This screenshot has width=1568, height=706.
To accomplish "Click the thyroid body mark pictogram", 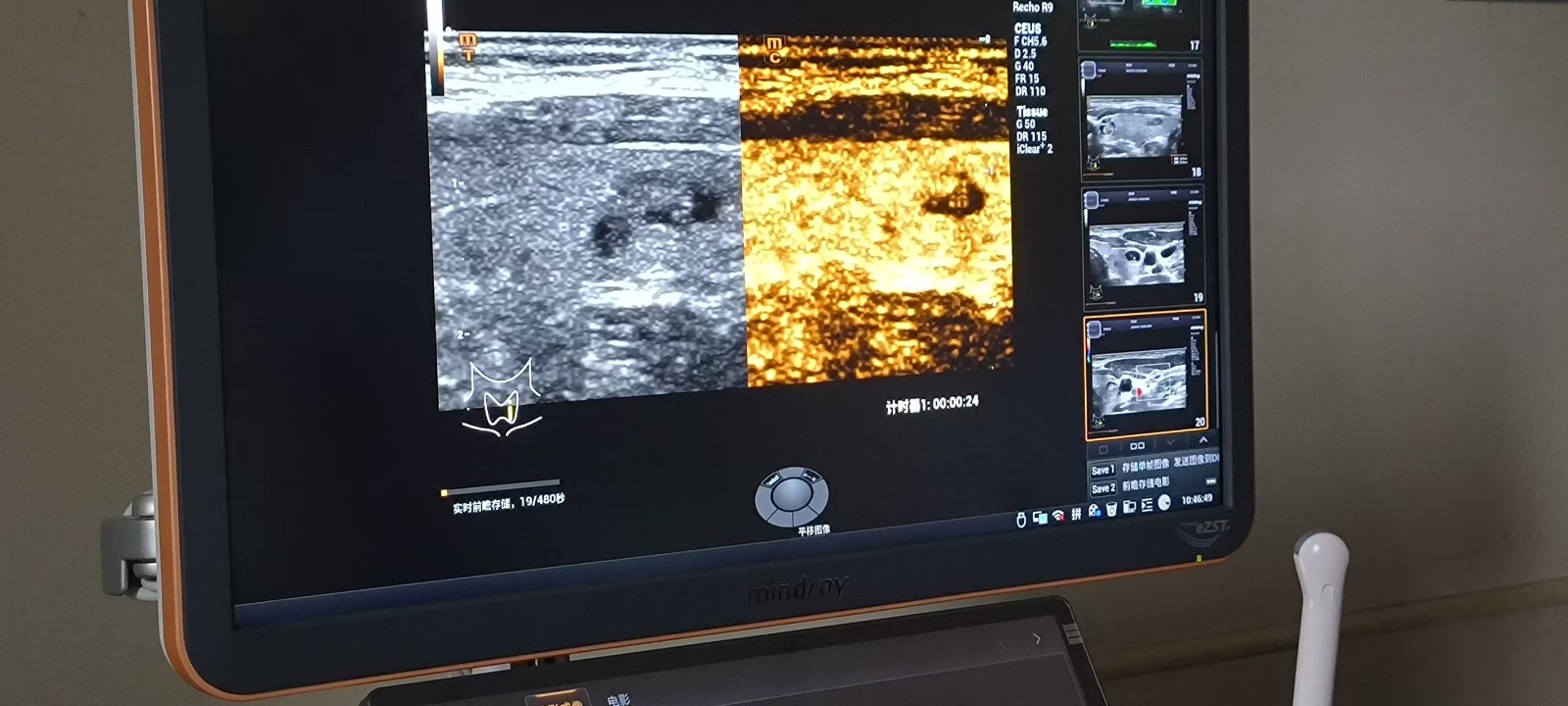I will coord(502,396).
